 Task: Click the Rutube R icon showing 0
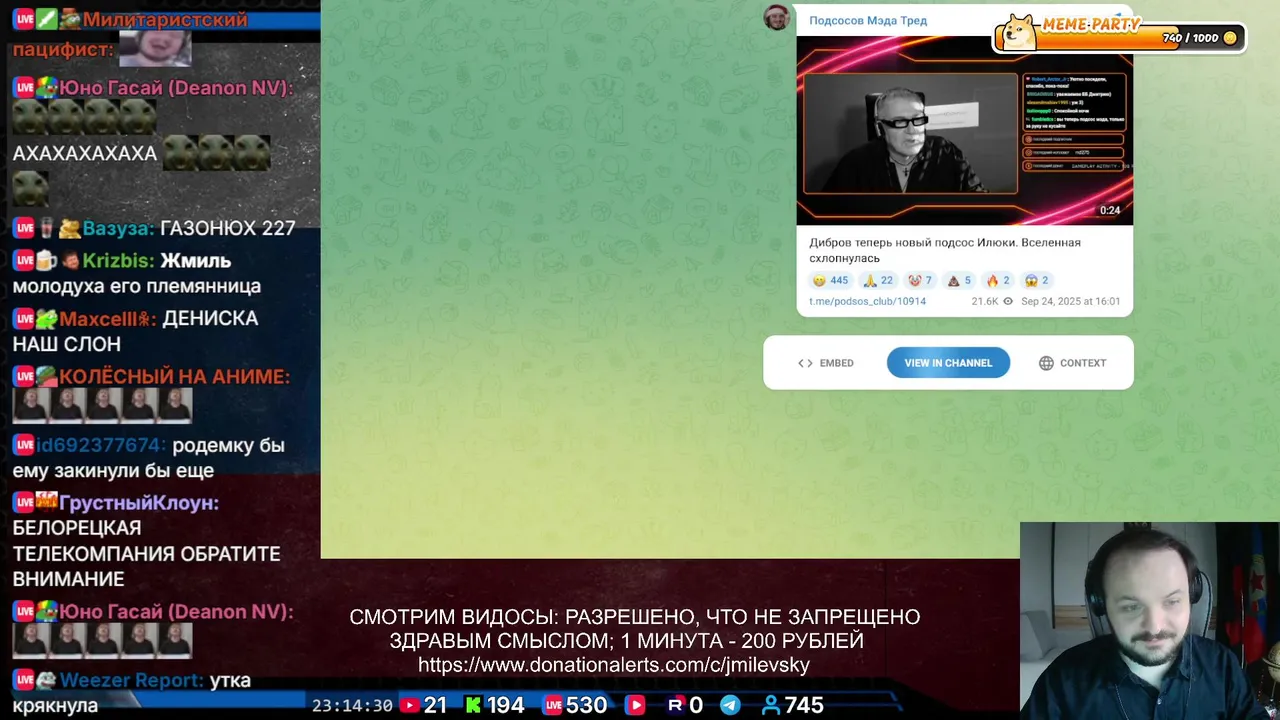(x=675, y=705)
